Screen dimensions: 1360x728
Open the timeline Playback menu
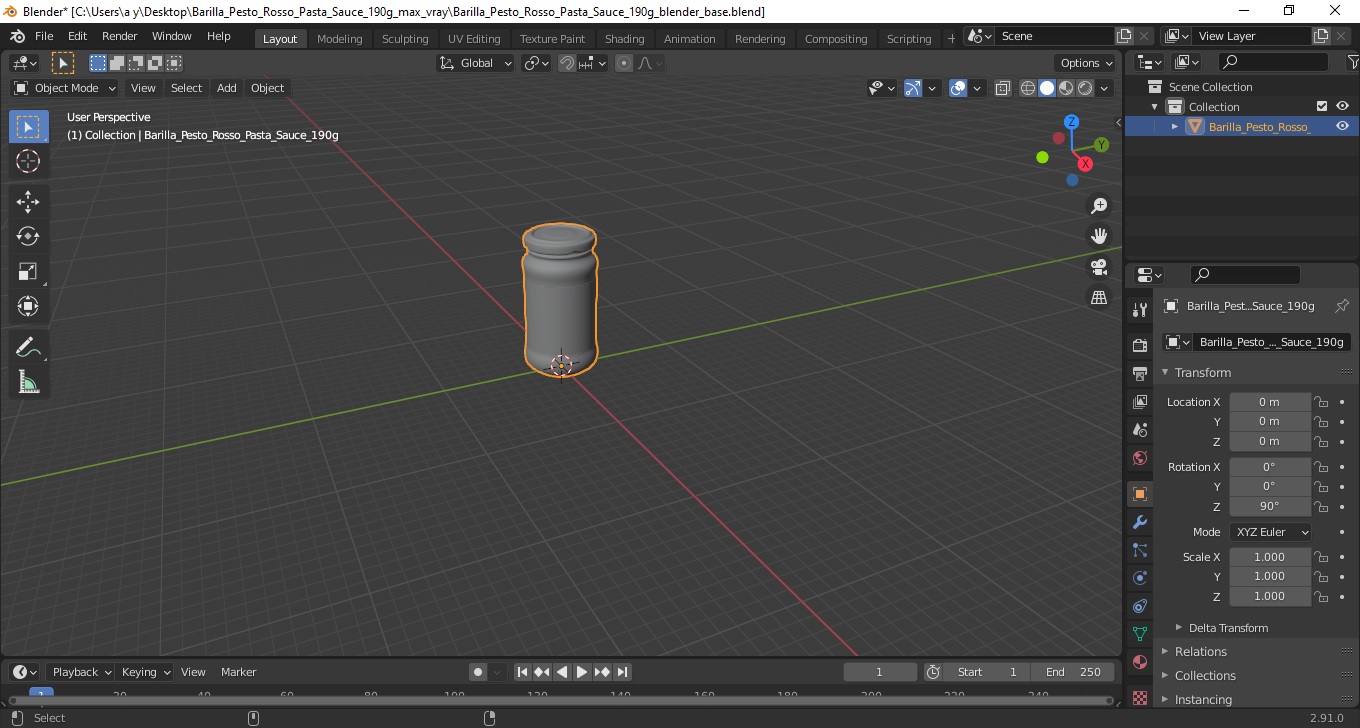(x=80, y=672)
